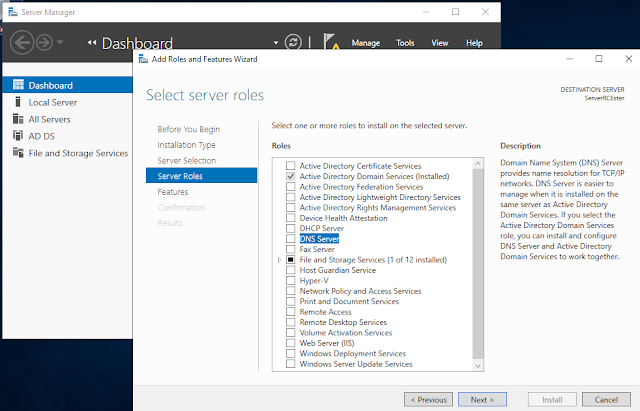This screenshot has height=411, width=640.
Task: Expand File and Storage Services role tree
Action: [x=280, y=260]
